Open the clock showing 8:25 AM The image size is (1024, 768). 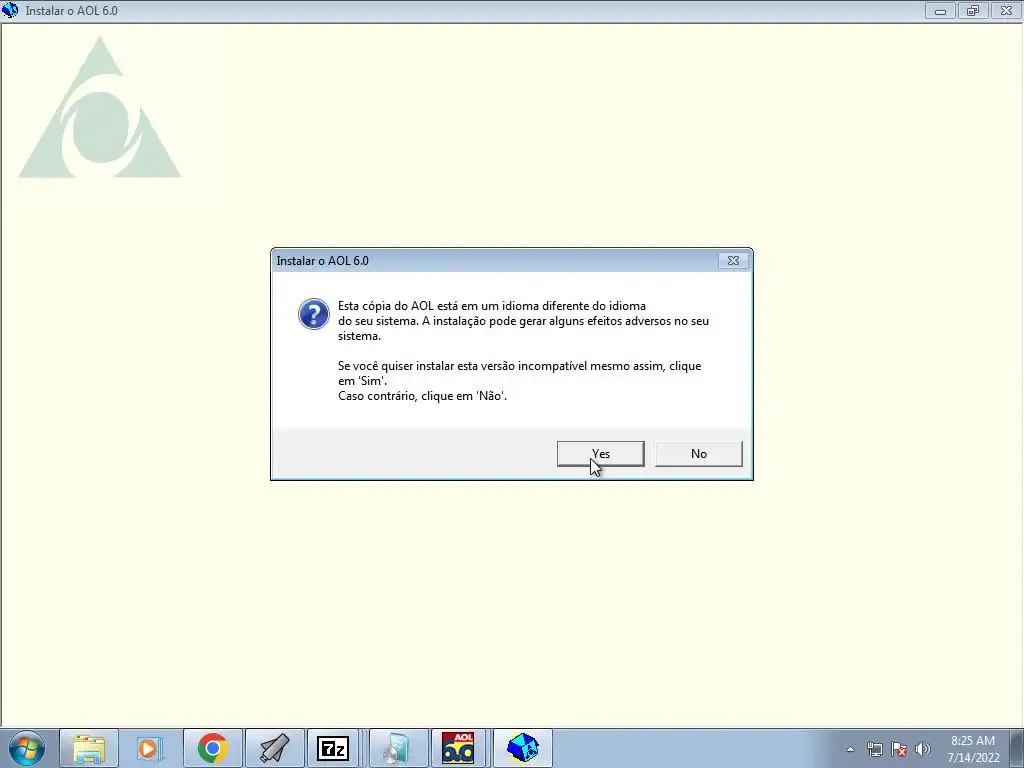point(973,749)
